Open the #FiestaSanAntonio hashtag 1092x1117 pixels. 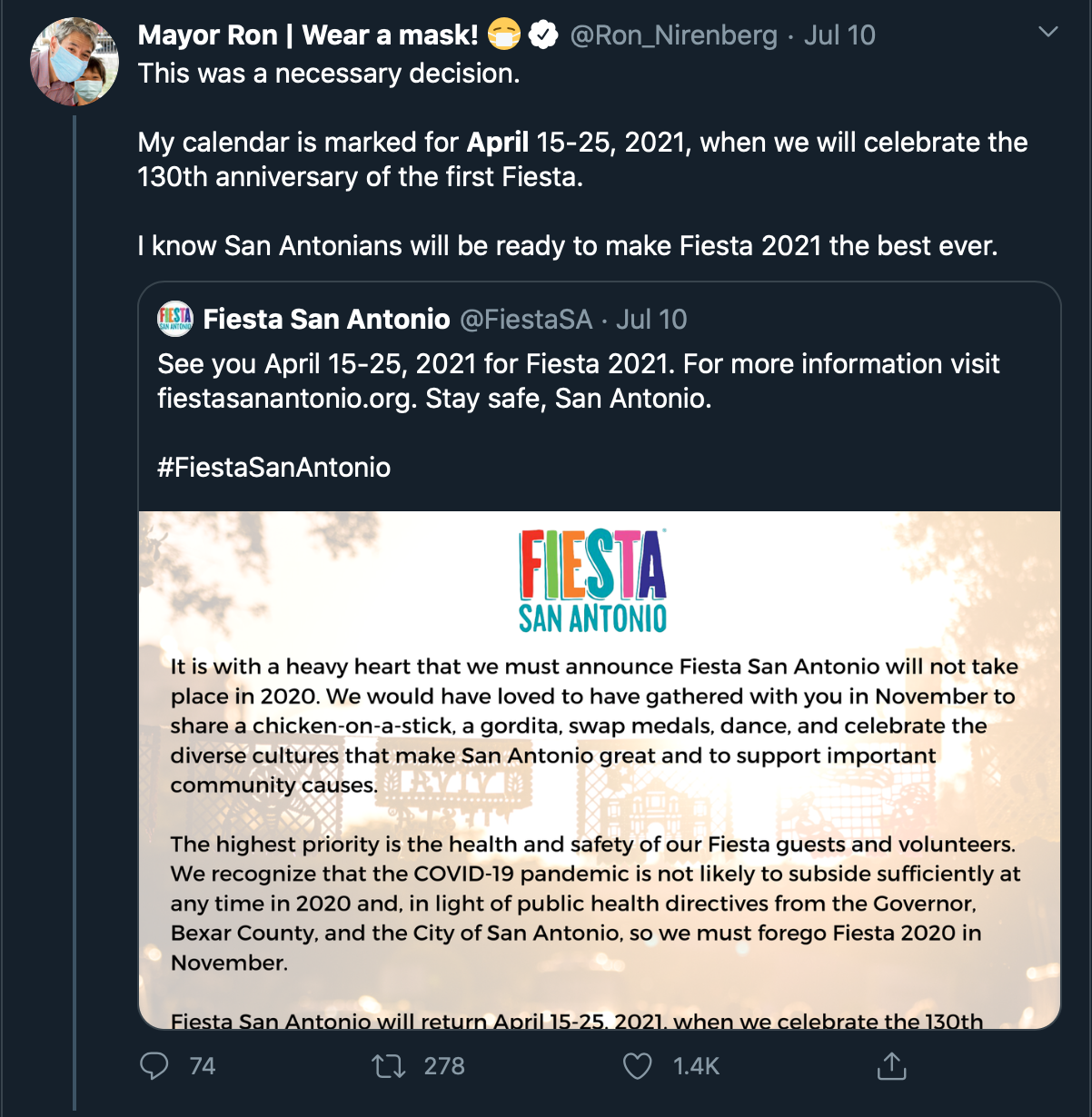click(x=273, y=467)
